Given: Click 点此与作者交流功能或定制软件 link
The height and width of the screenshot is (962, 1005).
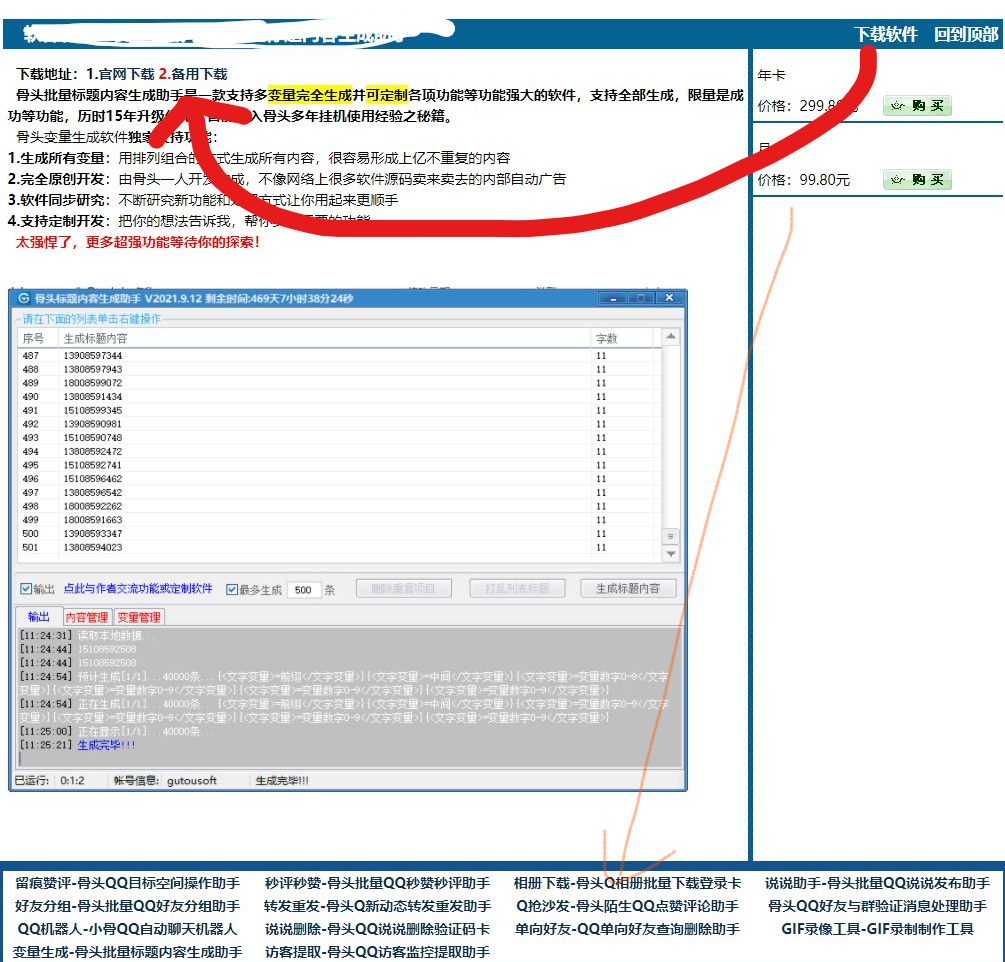Looking at the screenshot, I should tap(138, 588).
